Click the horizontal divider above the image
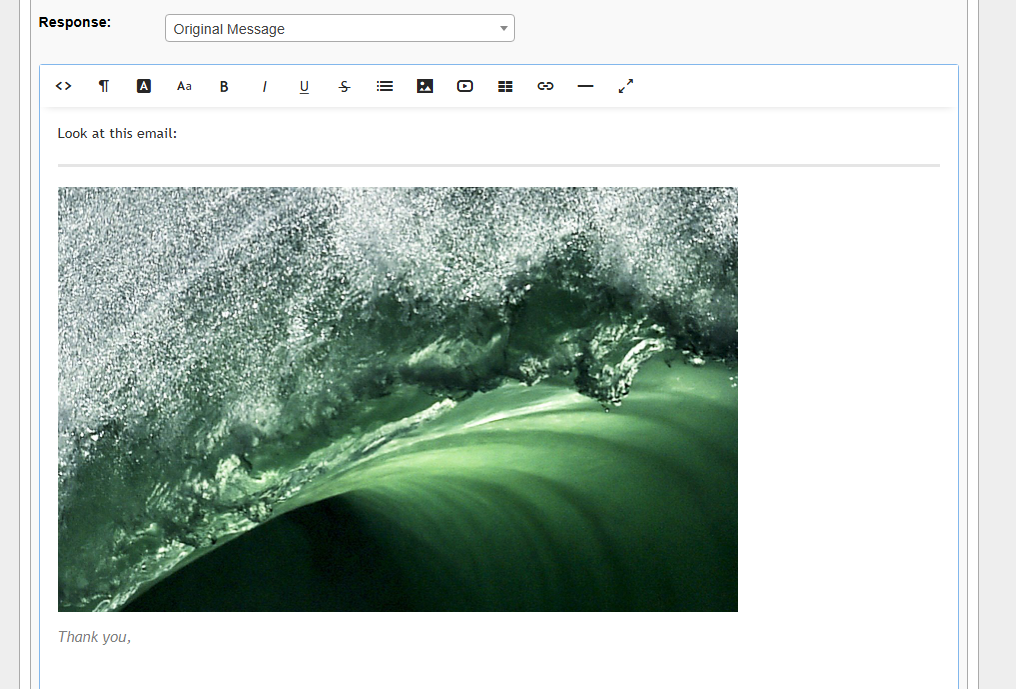This screenshot has height=689, width=1016. (498, 165)
